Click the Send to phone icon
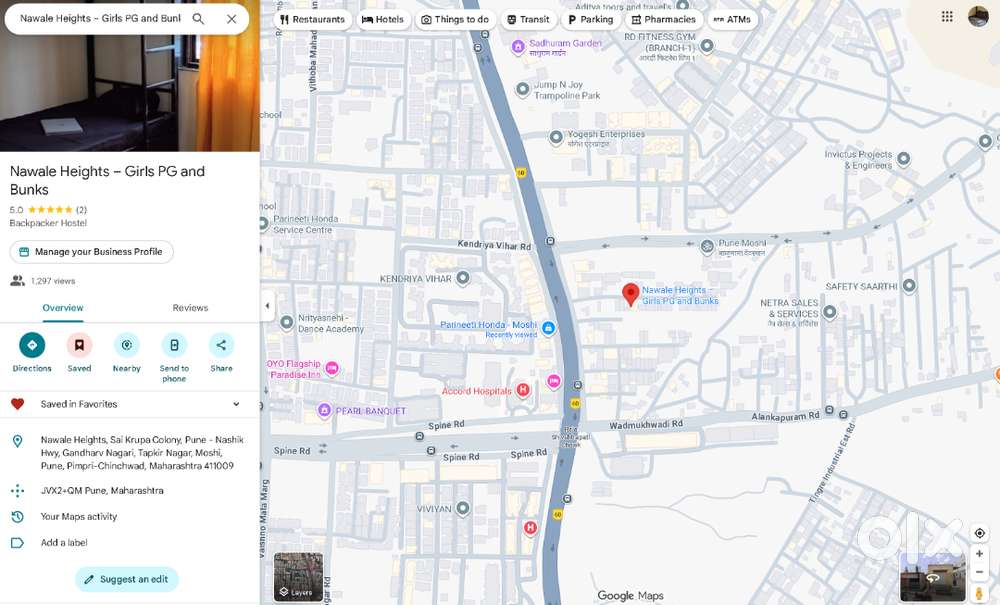Image resolution: width=1000 pixels, height=605 pixels. coord(174,345)
